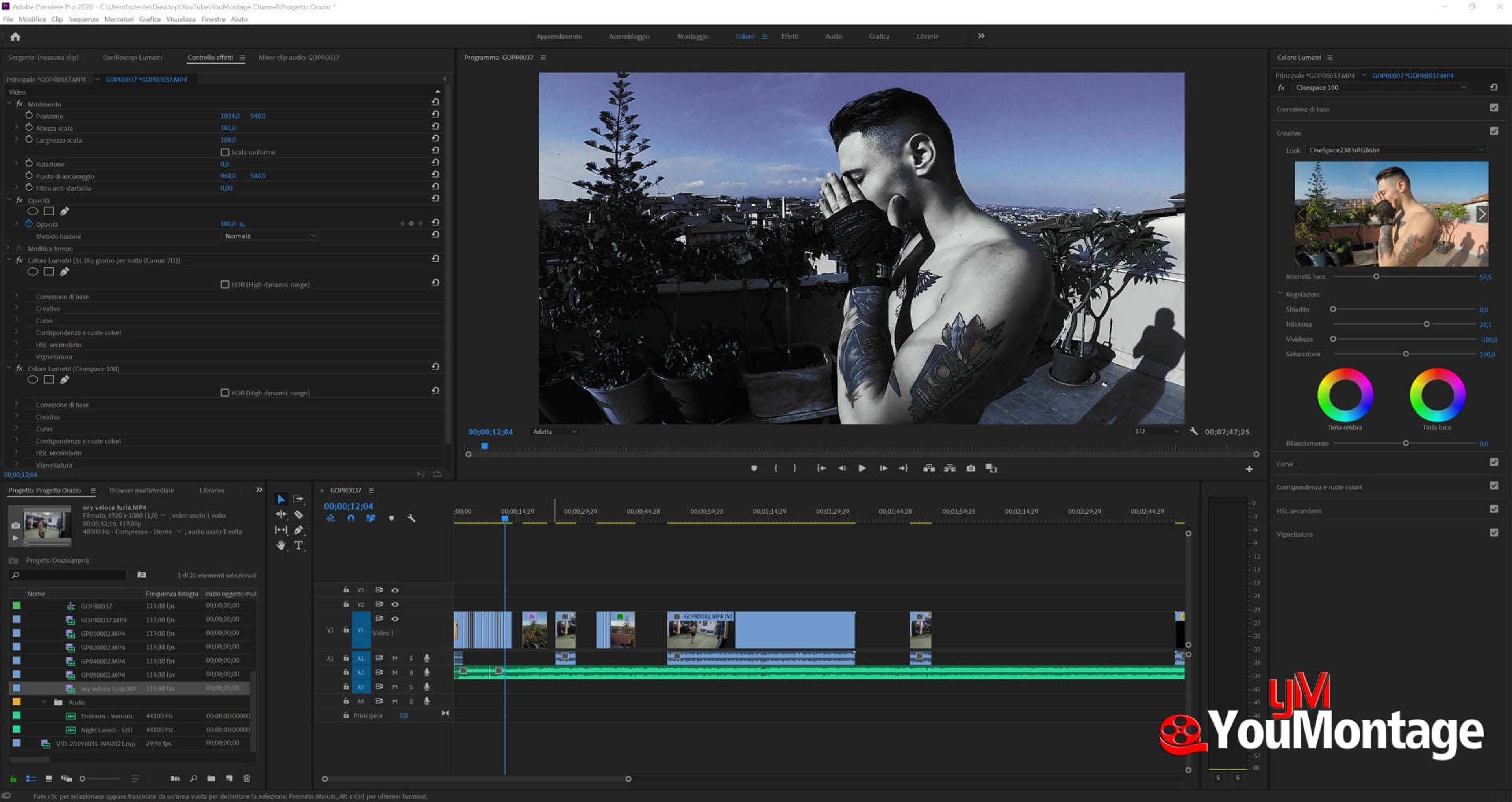Click the New Bin folder icon
1512x802 pixels.
point(211,778)
